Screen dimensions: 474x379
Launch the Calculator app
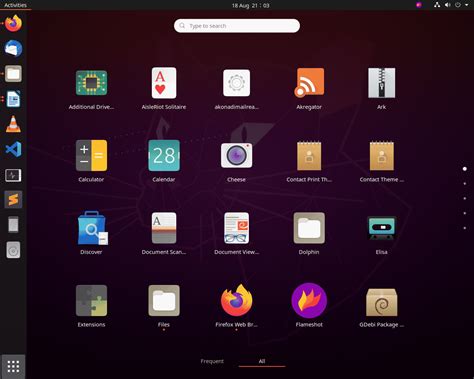point(91,155)
